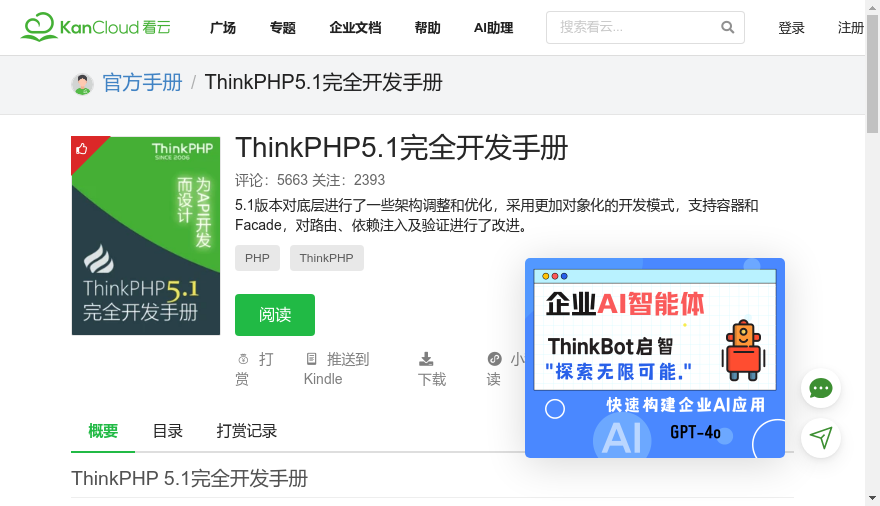Click the paper plane feedback icon
The image size is (880, 506).
(821, 437)
